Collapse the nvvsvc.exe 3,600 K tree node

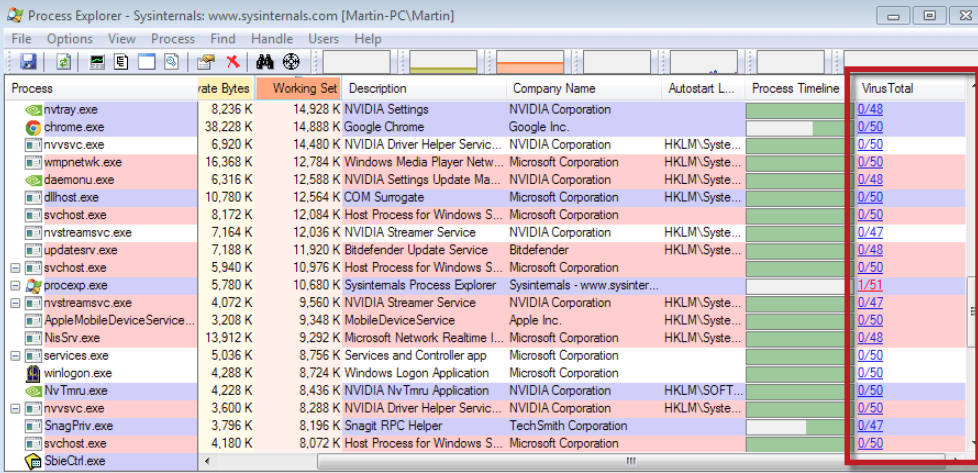[16, 409]
